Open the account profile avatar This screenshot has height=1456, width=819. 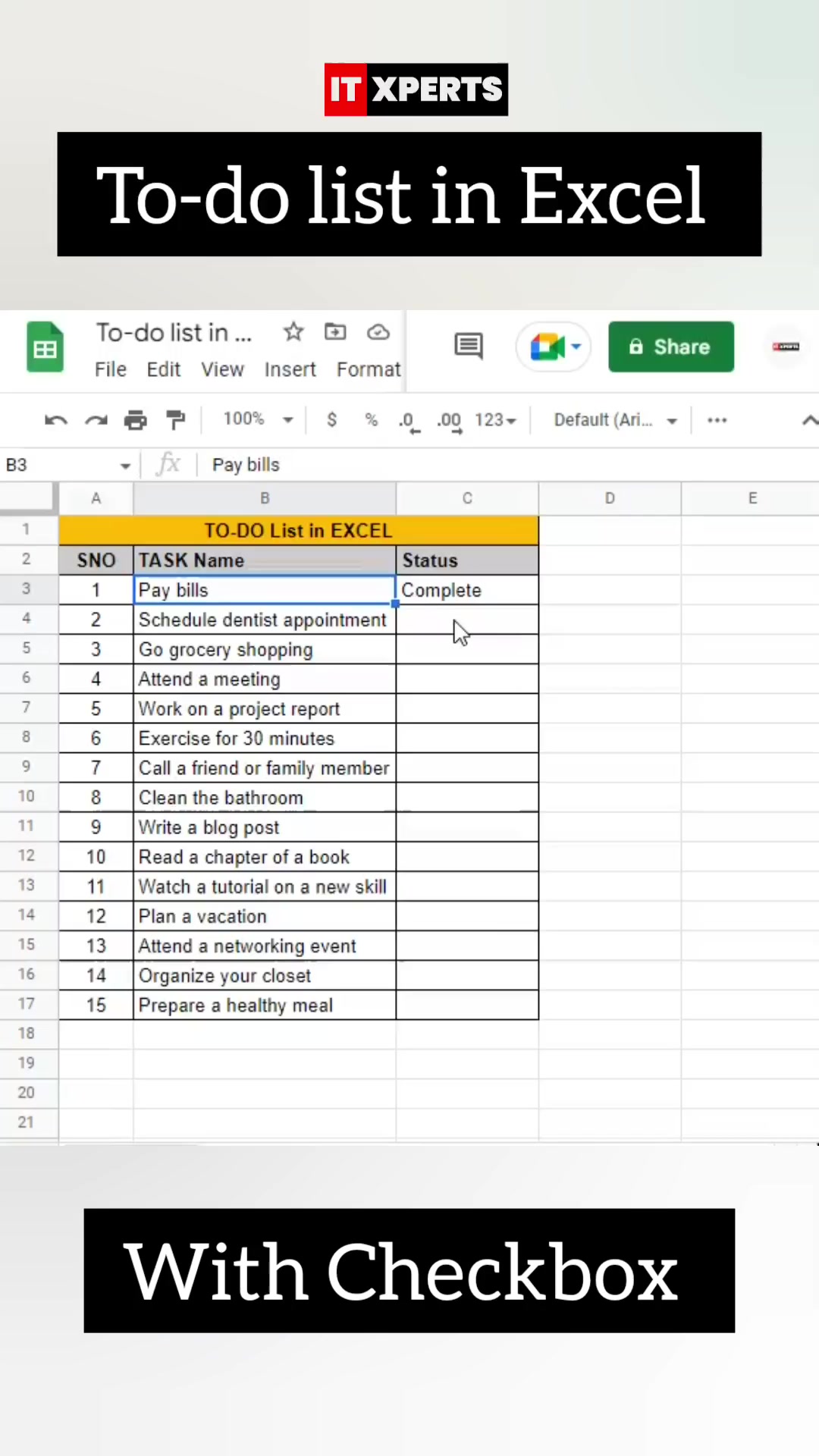click(785, 347)
